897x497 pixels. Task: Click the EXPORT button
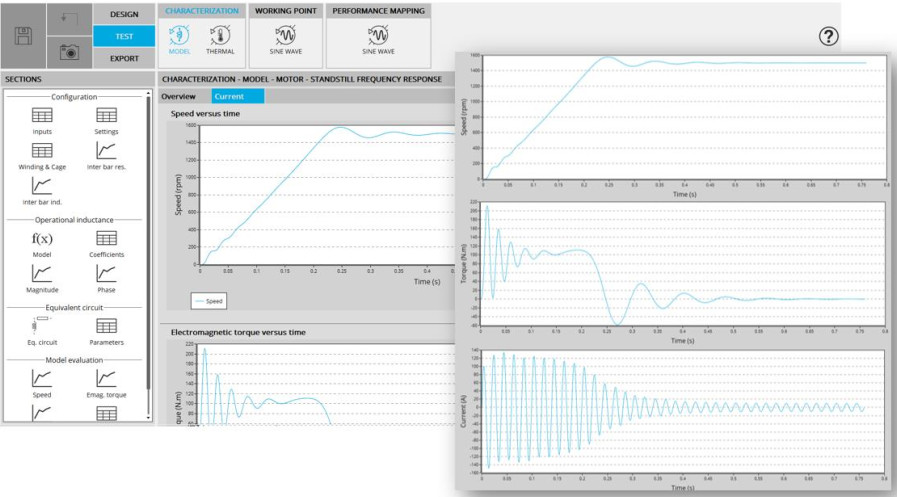[124, 58]
